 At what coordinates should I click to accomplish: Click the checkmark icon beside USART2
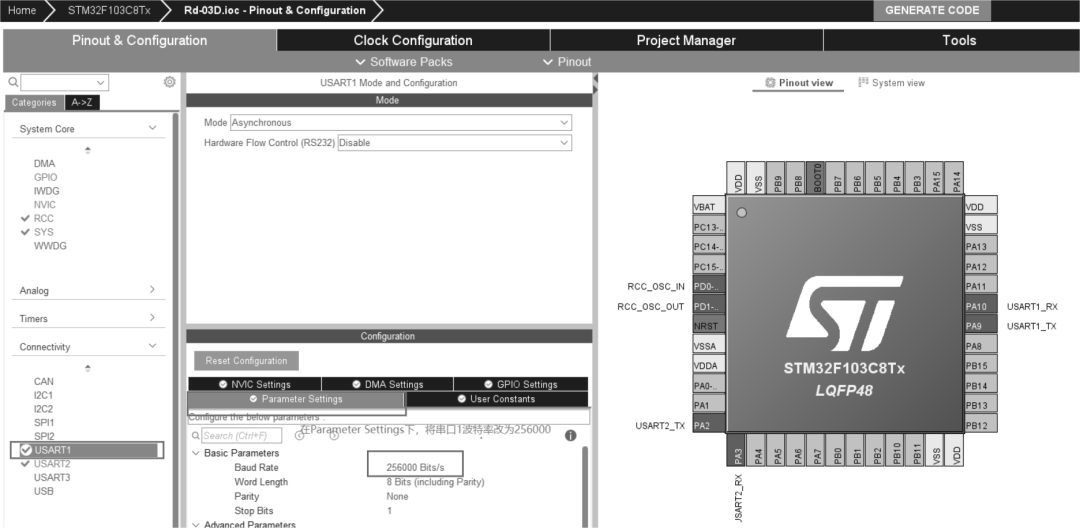(25, 464)
